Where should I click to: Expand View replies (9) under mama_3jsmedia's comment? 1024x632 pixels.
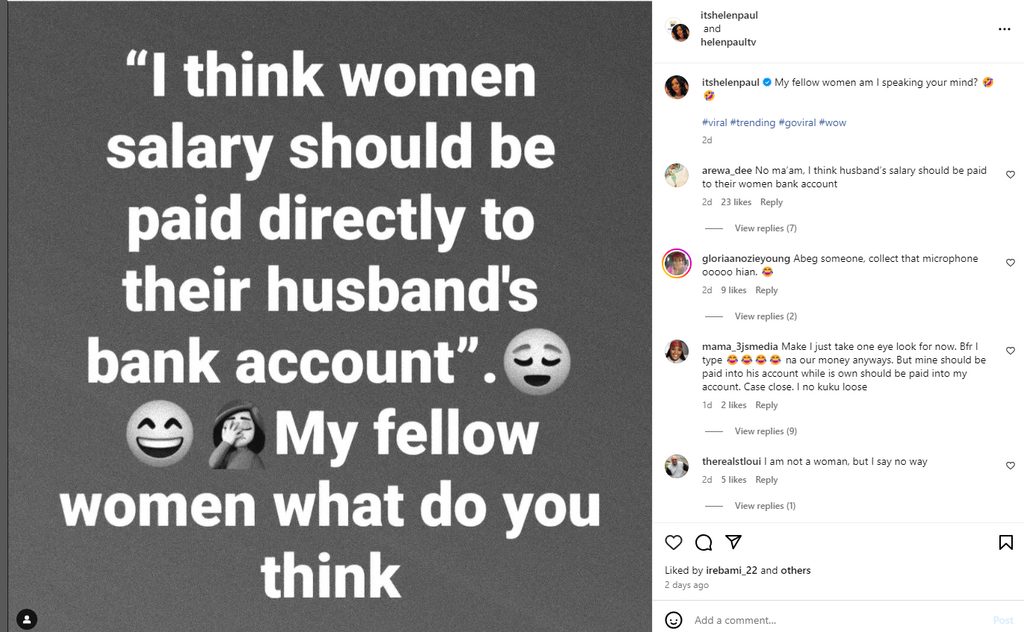[x=765, y=430]
